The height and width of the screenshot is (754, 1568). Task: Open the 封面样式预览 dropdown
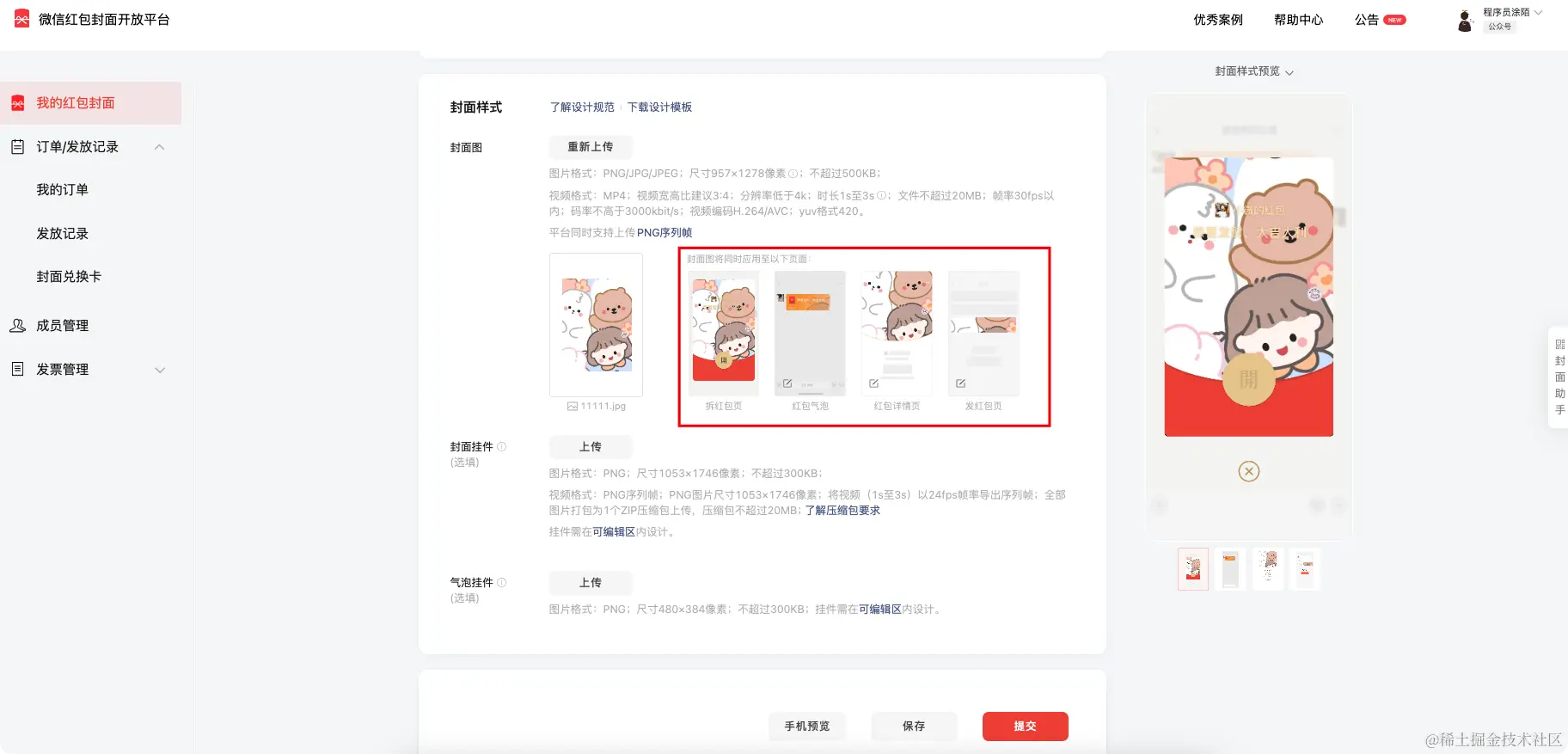1254,71
